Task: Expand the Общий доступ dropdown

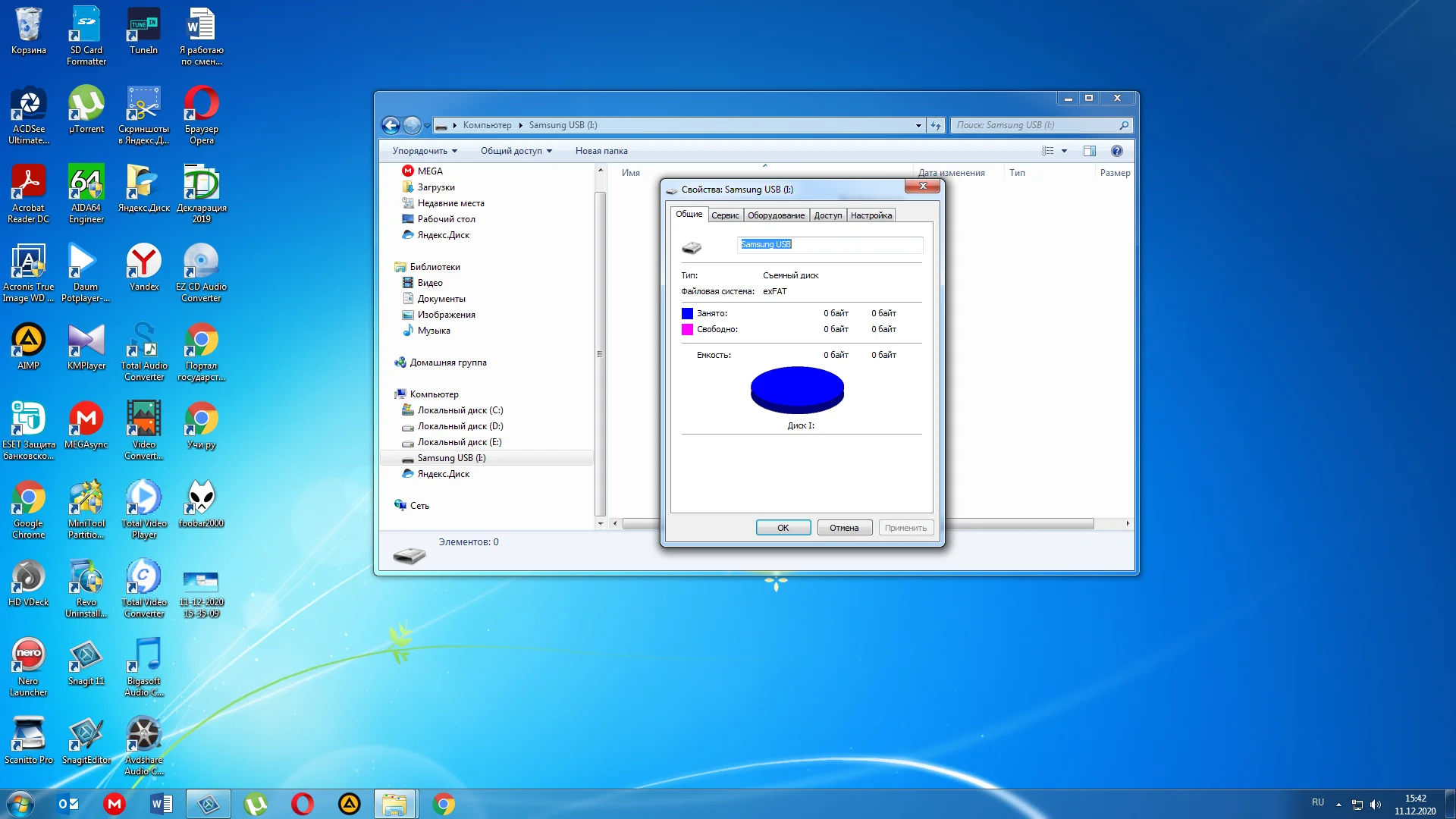Action: point(516,151)
